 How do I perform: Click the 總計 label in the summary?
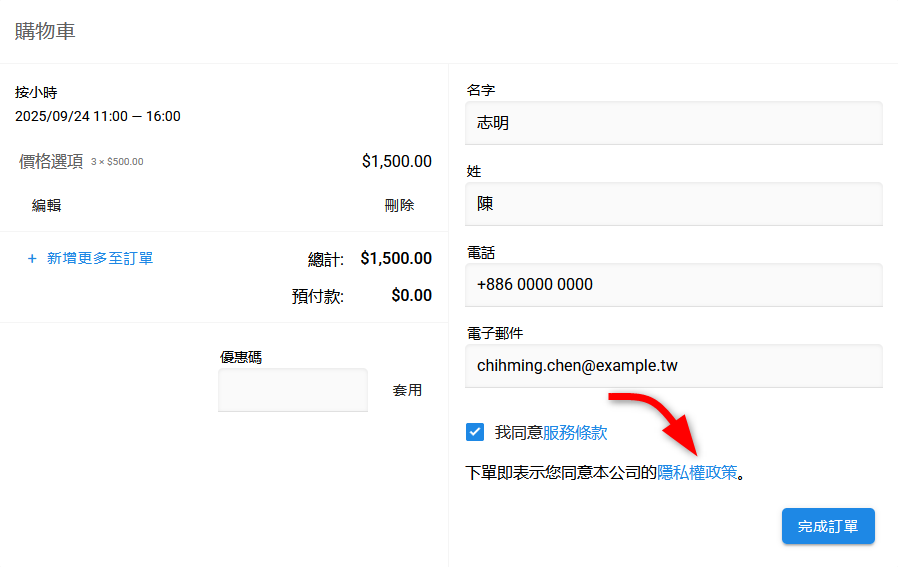point(326,260)
